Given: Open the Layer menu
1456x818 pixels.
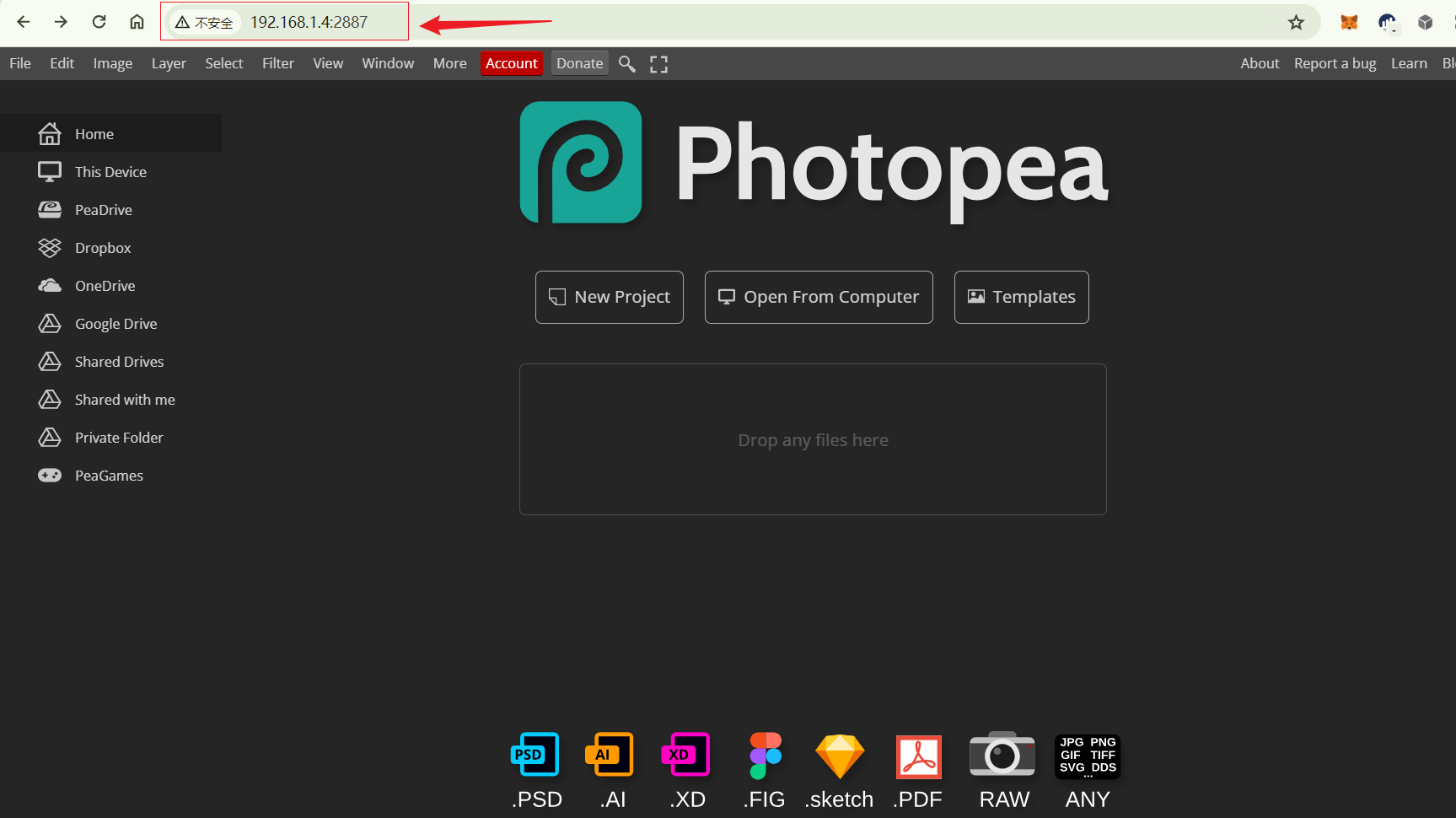Looking at the screenshot, I should 169,63.
